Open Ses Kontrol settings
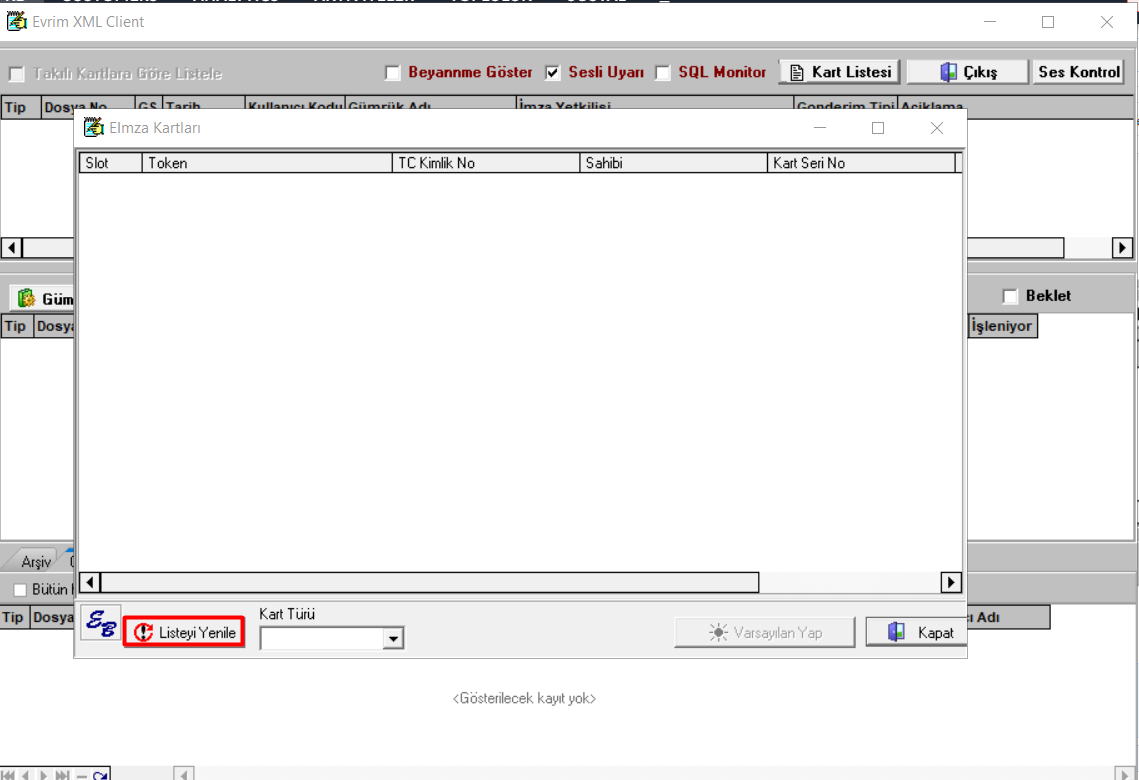 click(1079, 72)
